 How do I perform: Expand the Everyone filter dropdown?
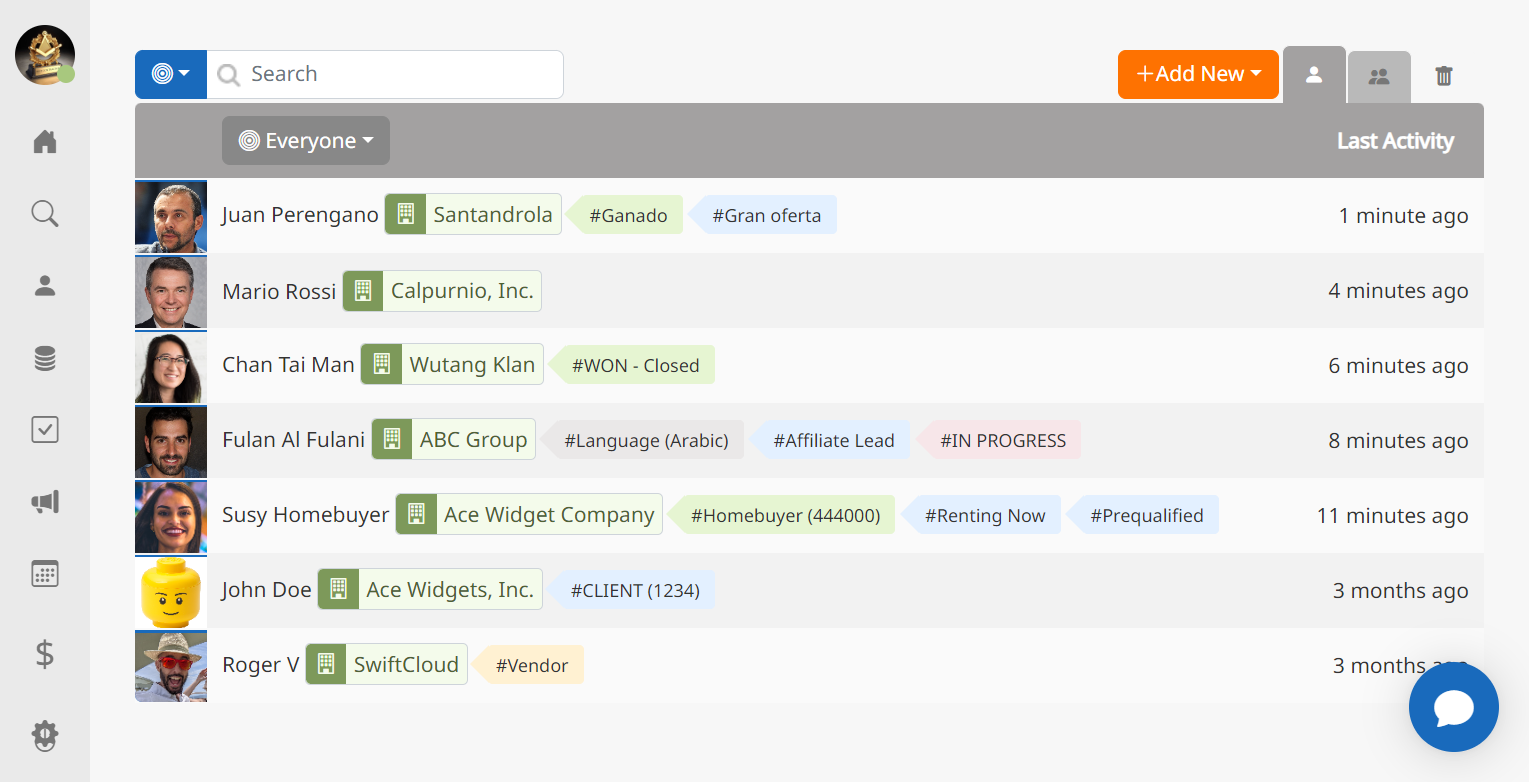point(305,140)
